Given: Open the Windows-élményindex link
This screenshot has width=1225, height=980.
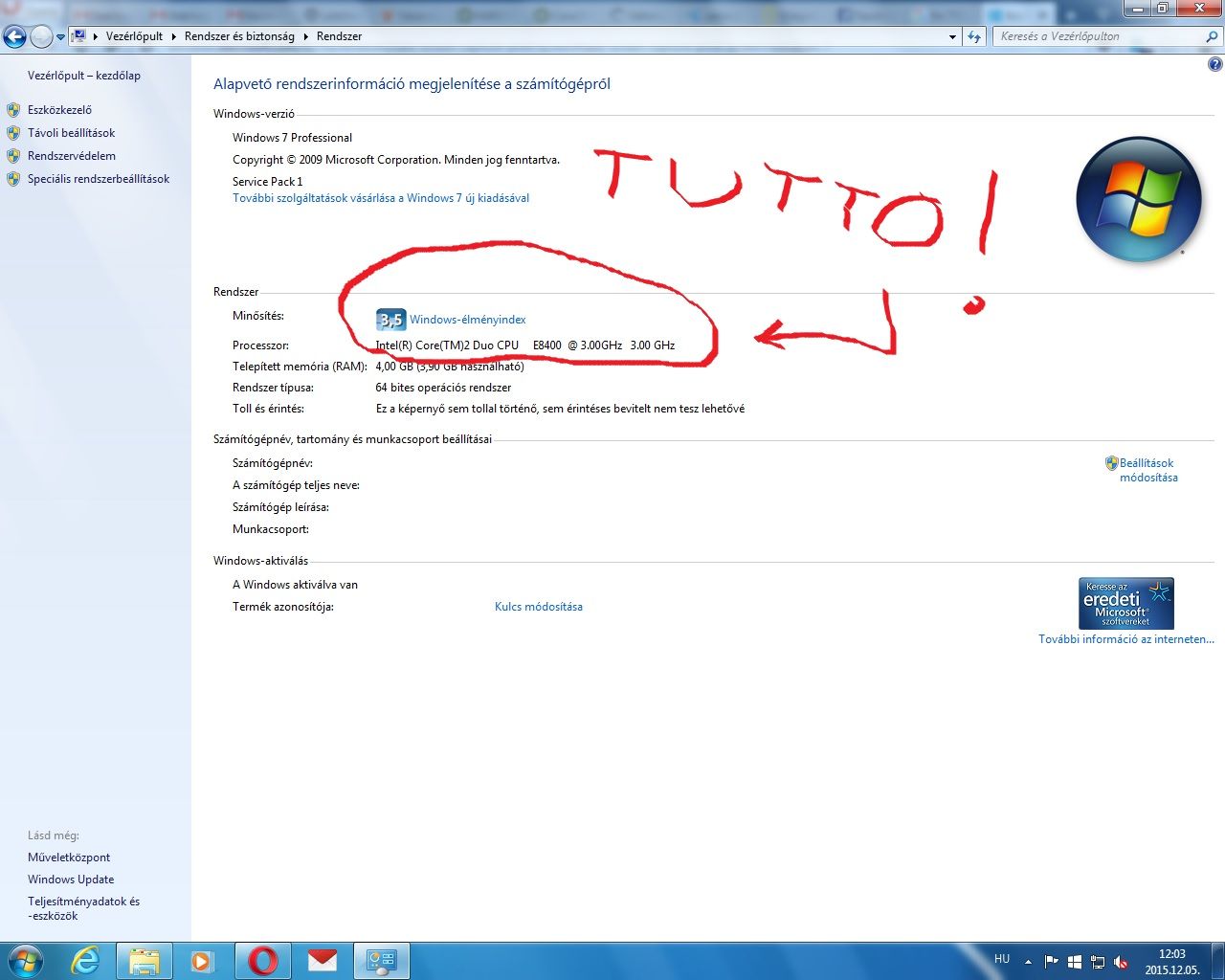Looking at the screenshot, I should [468, 320].
